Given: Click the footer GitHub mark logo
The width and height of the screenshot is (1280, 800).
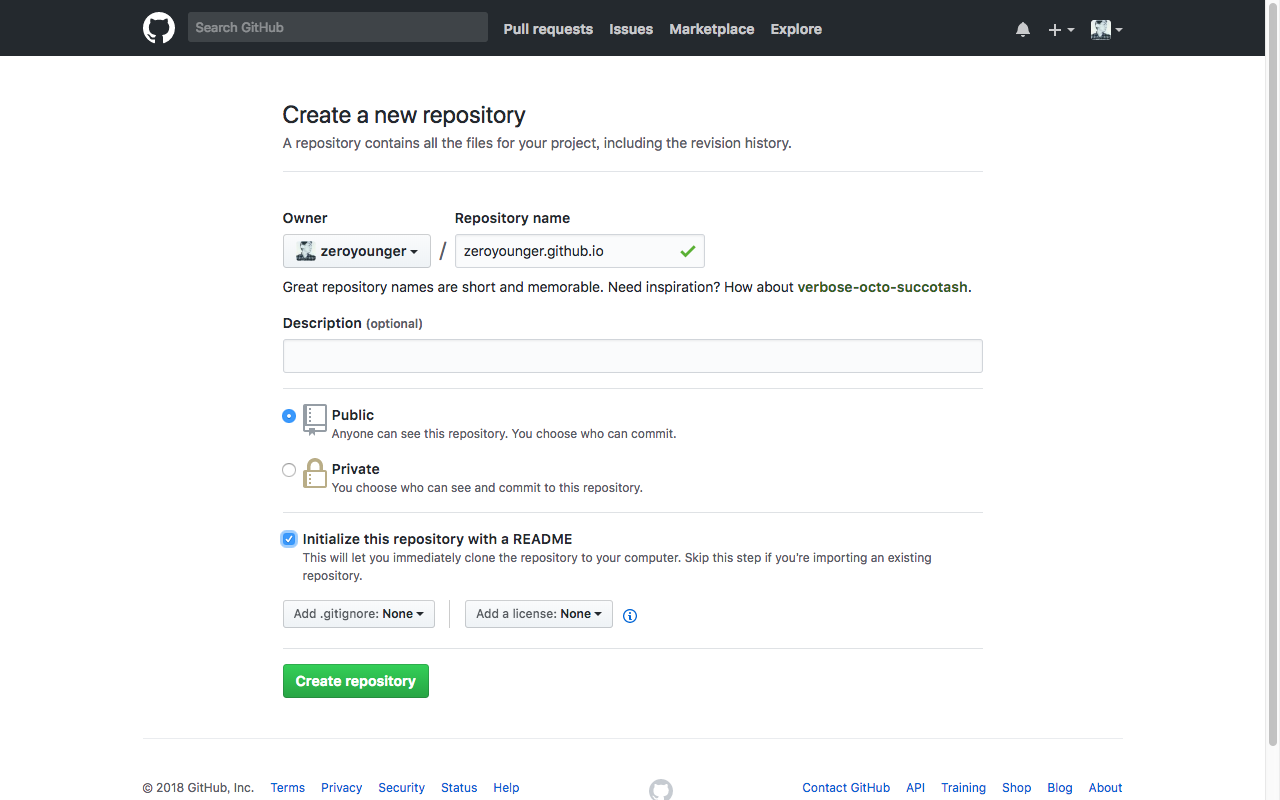Looking at the screenshot, I should point(661,790).
